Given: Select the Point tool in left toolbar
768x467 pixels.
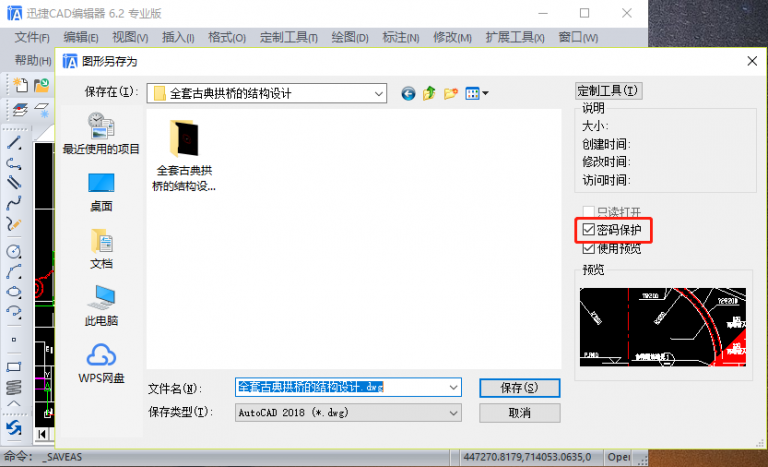Looking at the screenshot, I should click(x=14, y=339).
